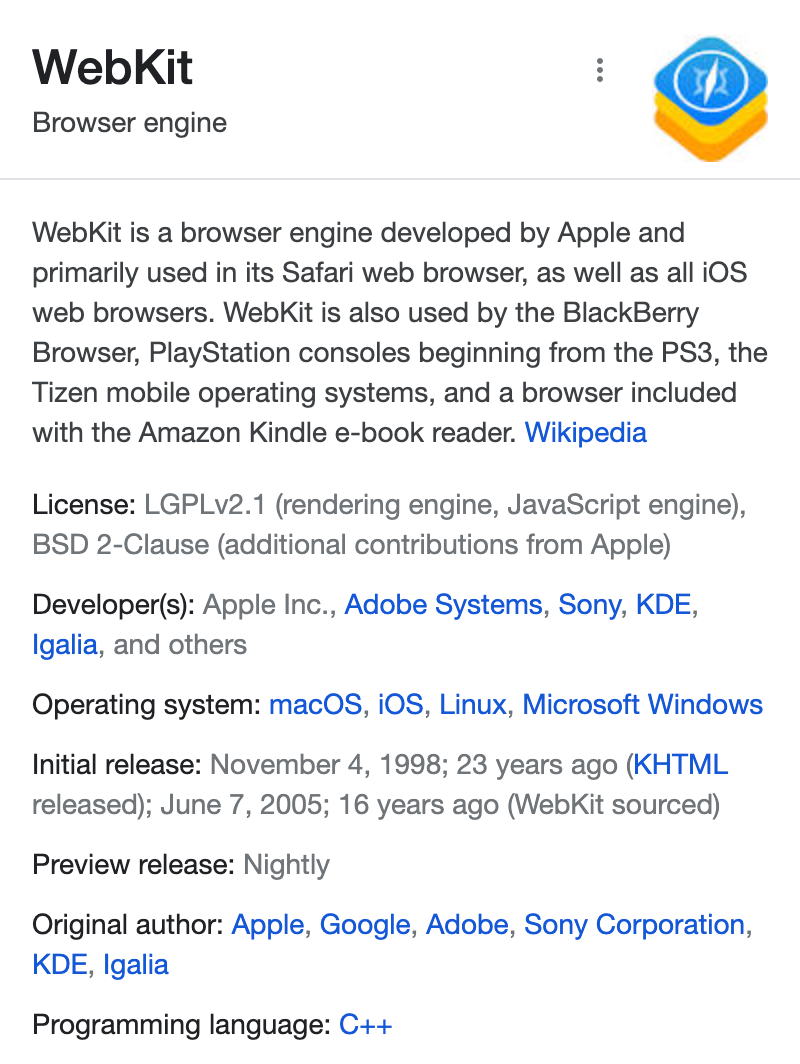Follow the KHTML link in Initial release
This screenshot has width=800, height=1064.
click(681, 764)
